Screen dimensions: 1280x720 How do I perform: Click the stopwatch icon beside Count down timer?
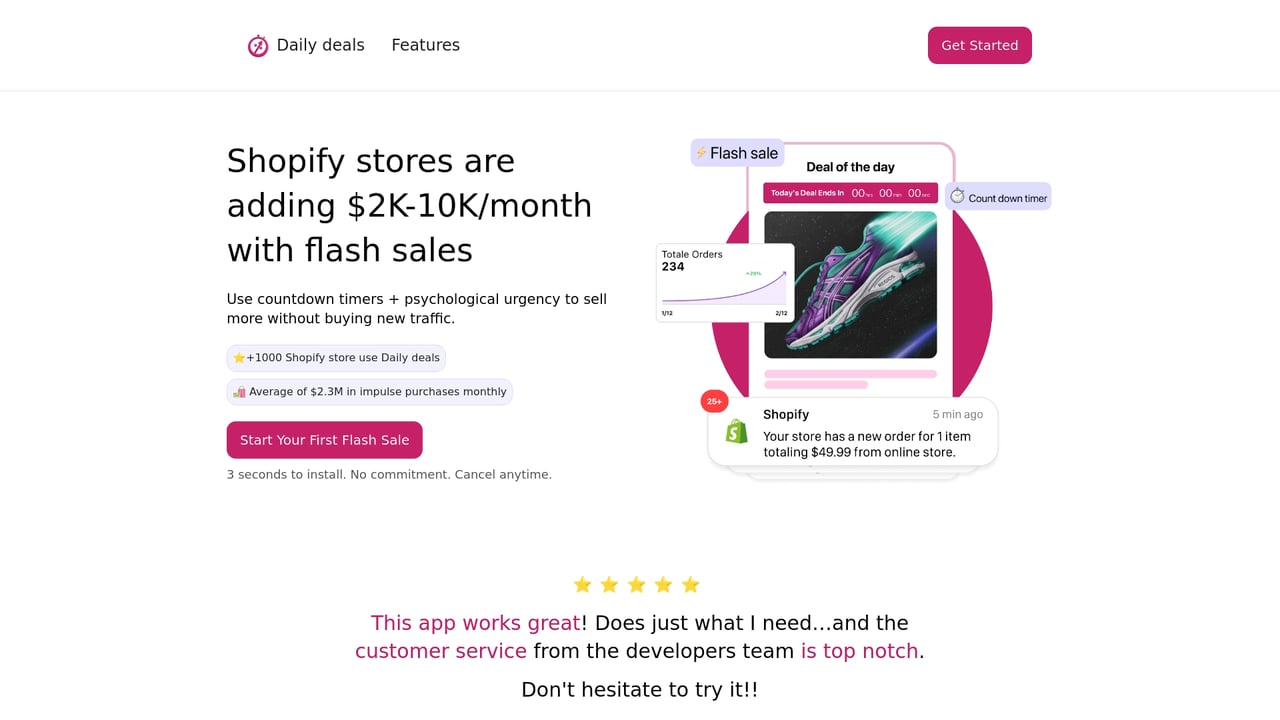tap(956, 196)
